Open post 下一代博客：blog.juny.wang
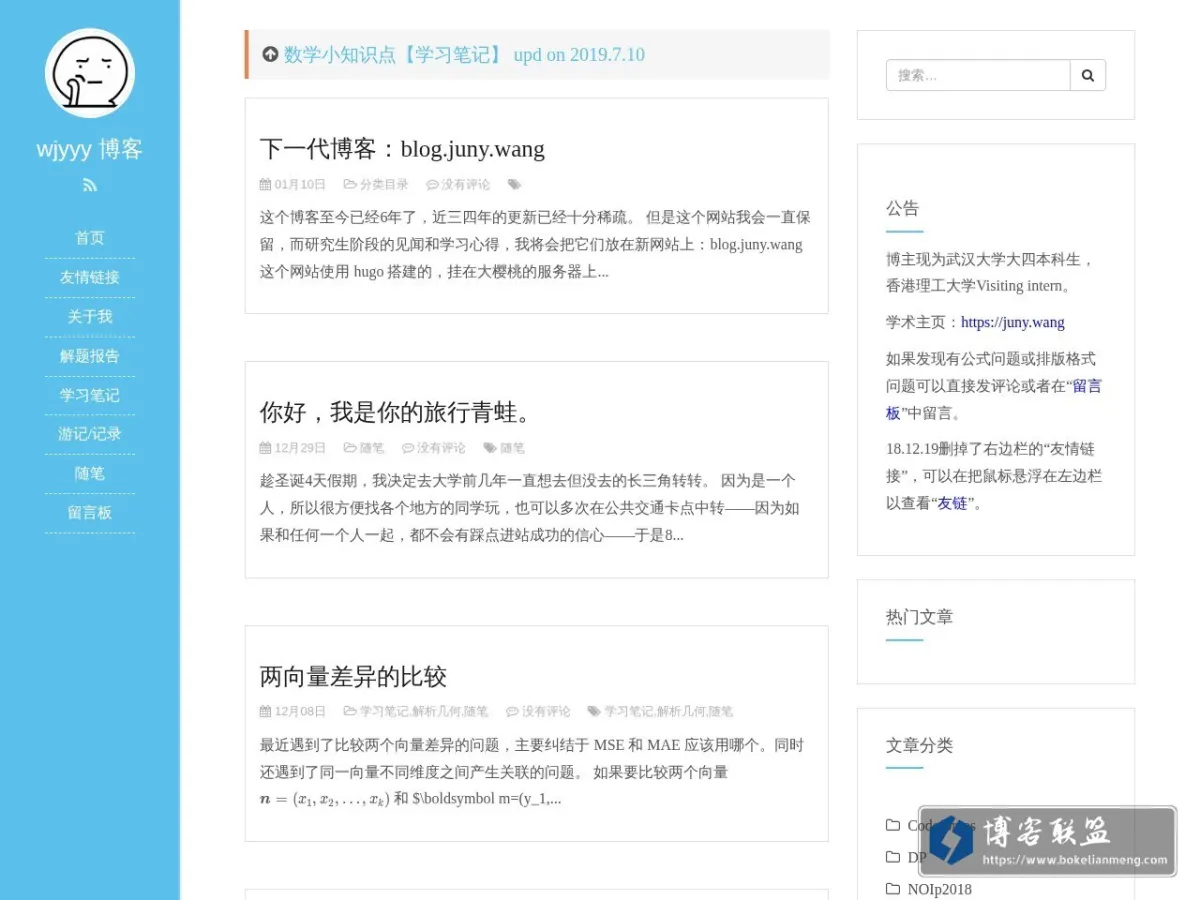The width and height of the screenshot is (1200, 900). pyautogui.click(x=402, y=149)
